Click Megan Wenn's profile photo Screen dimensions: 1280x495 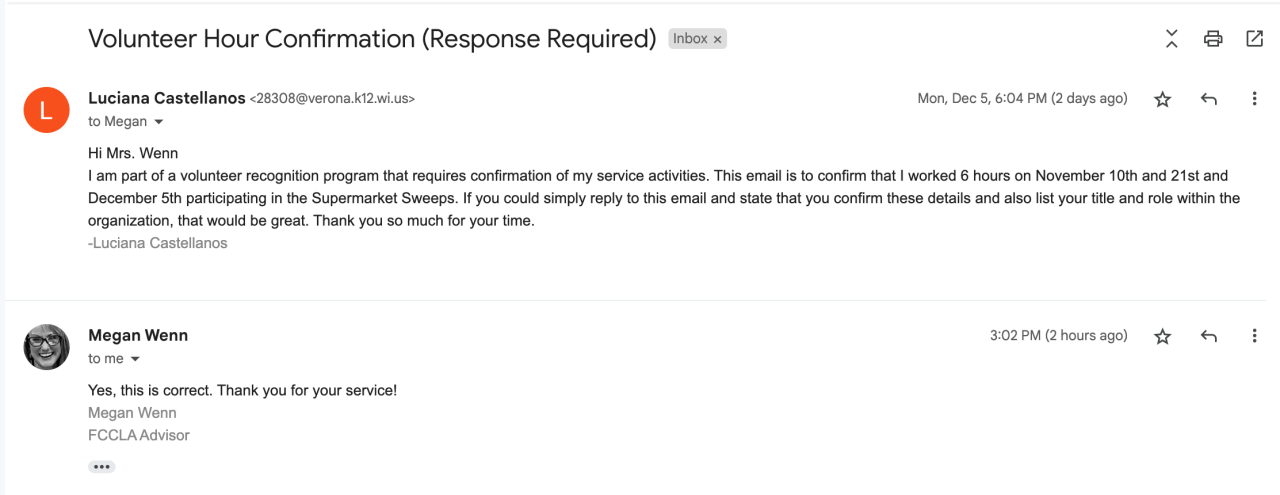tap(46, 347)
